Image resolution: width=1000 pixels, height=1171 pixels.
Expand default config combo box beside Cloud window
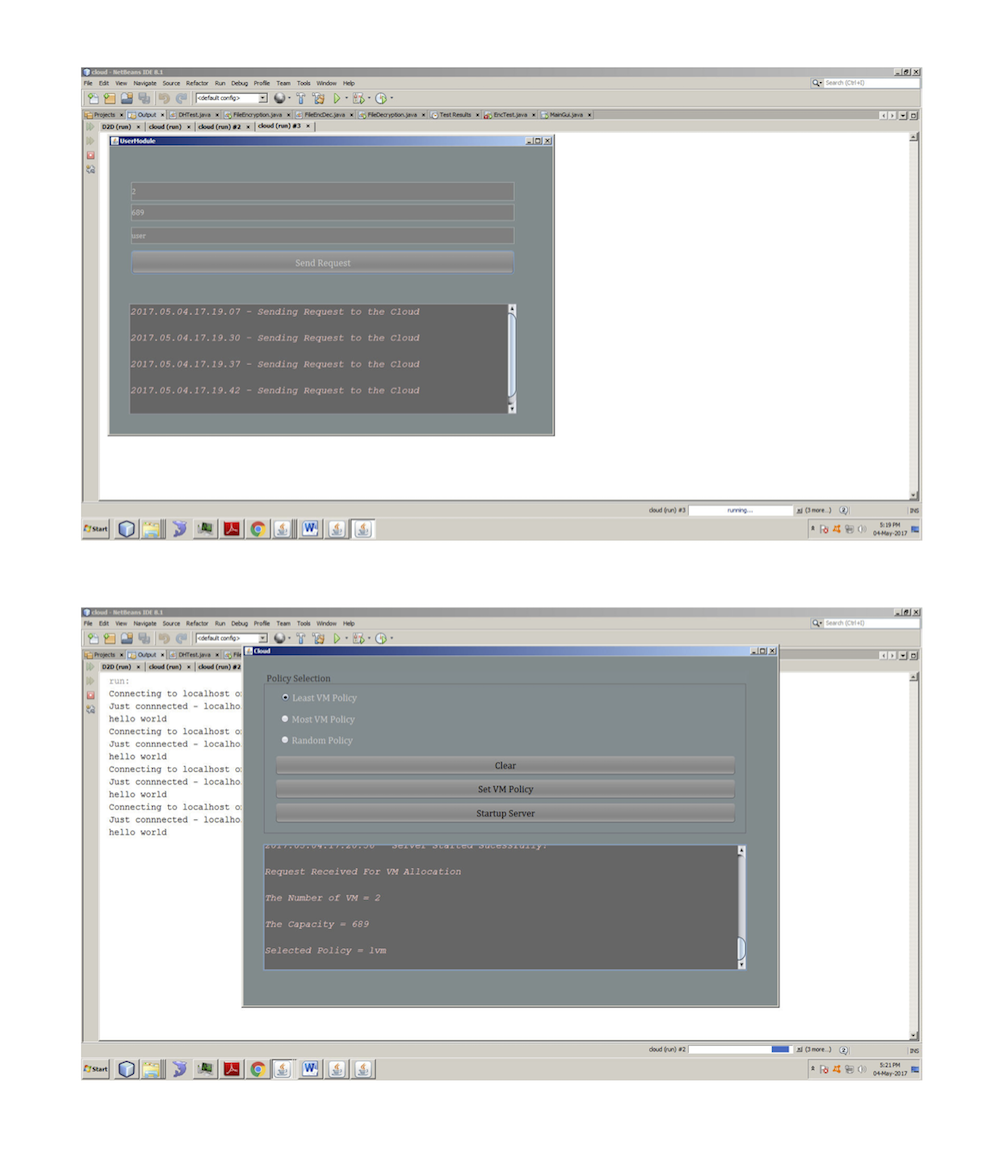(x=263, y=638)
